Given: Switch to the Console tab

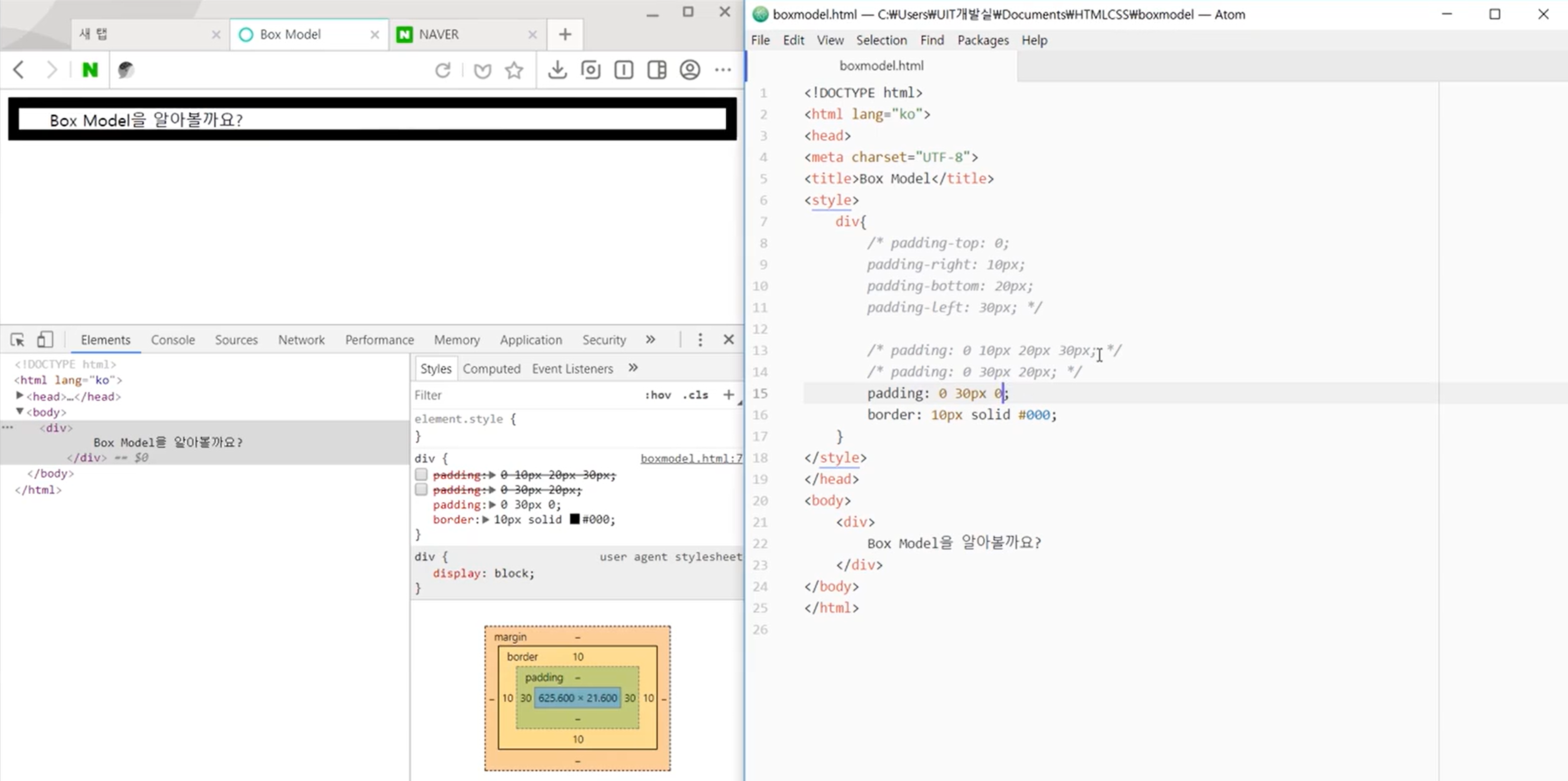Looking at the screenshot, I should point(173,340).
